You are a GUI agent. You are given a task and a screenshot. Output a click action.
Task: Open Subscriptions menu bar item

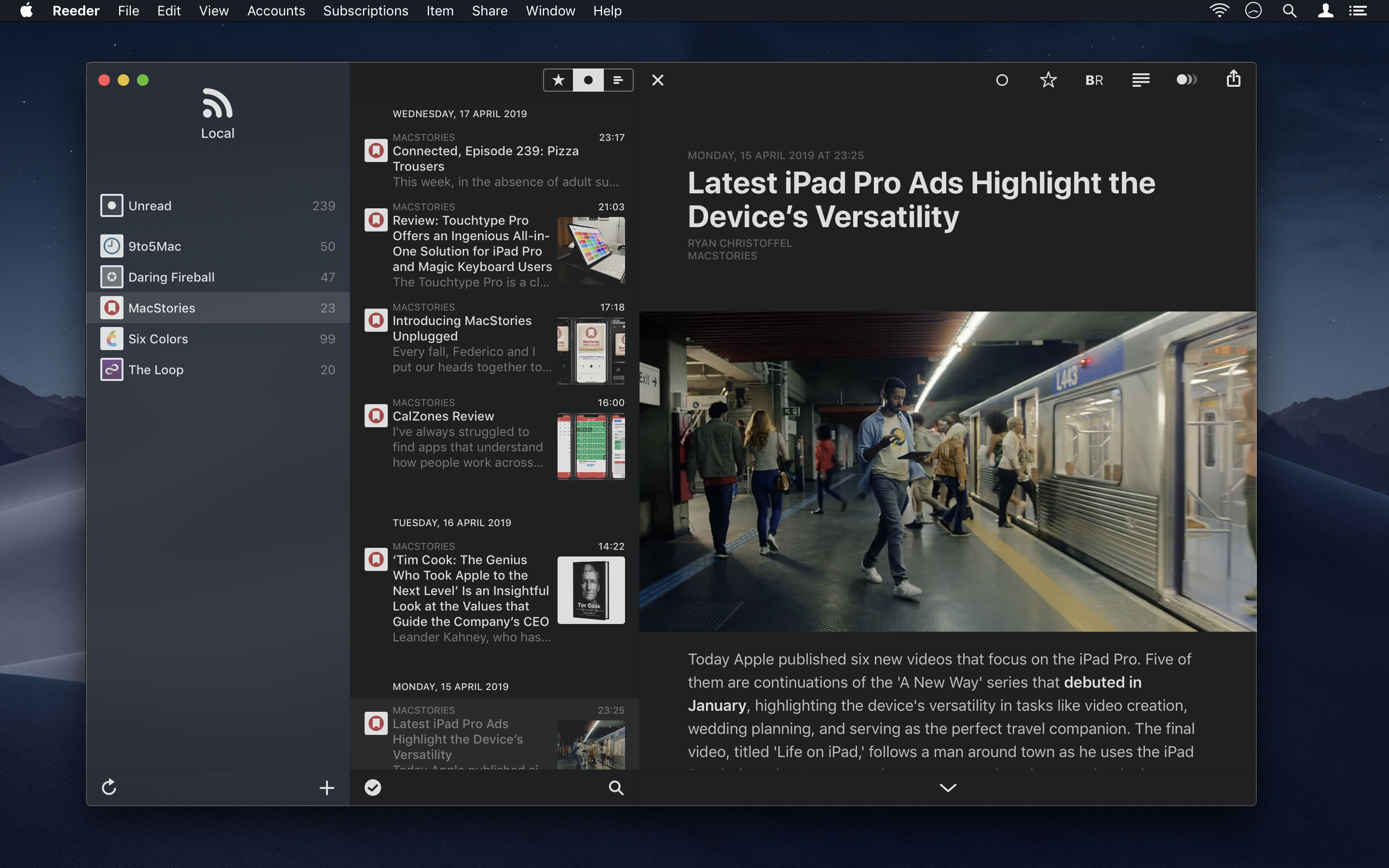[365, 11]
